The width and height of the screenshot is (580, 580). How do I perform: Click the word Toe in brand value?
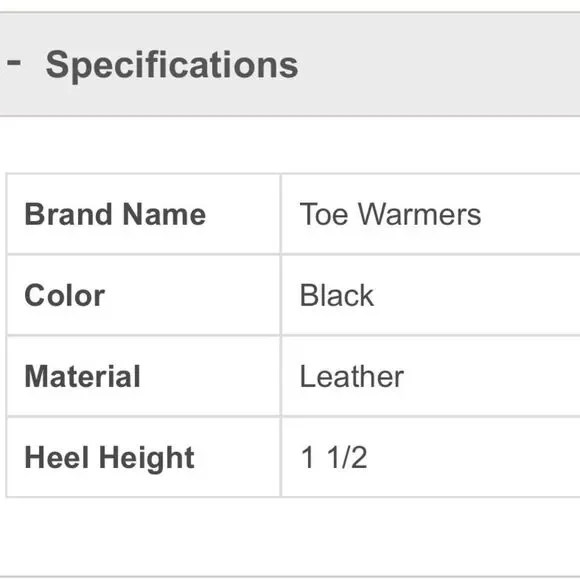click(324, 214)
